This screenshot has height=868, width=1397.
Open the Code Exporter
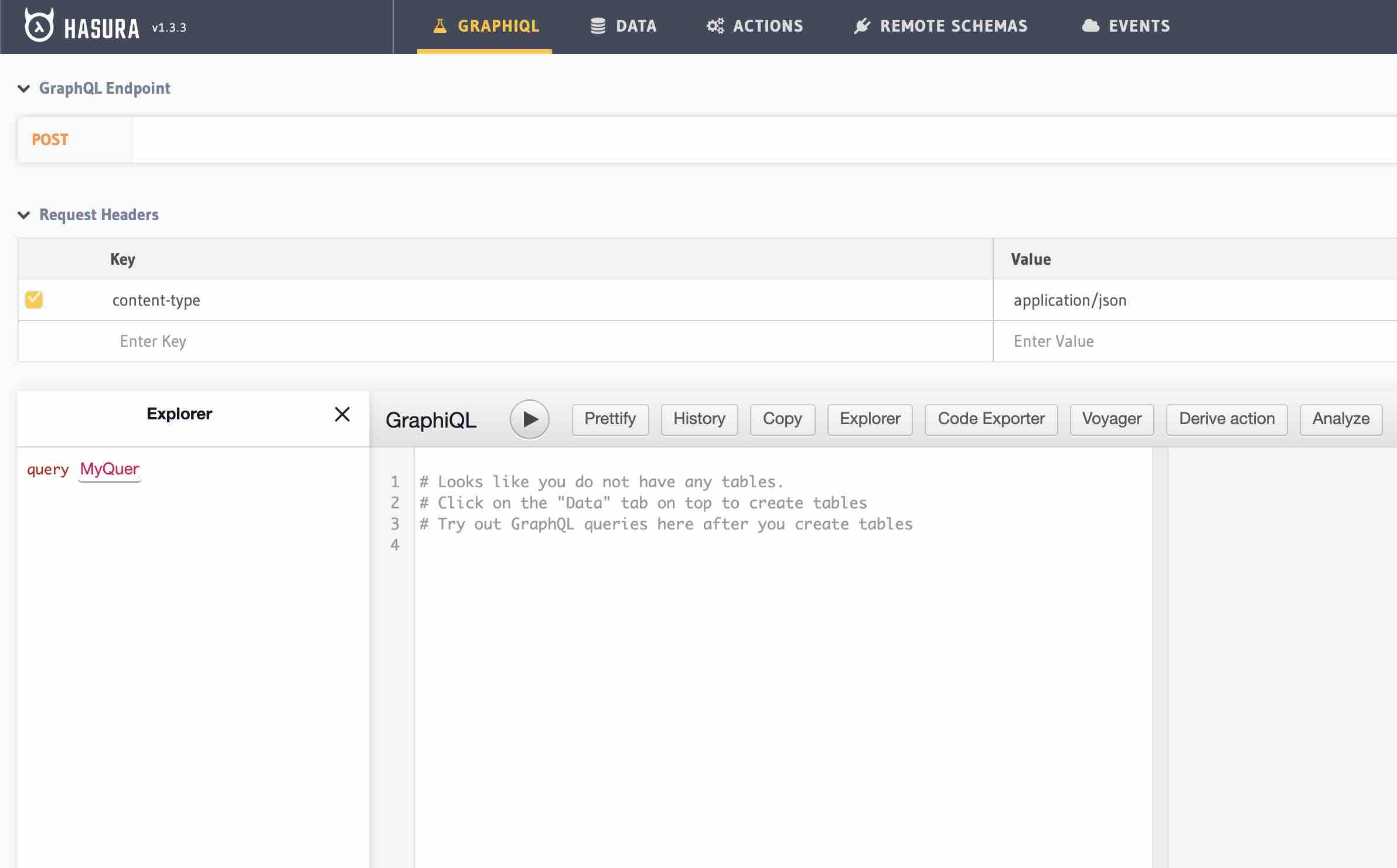click(991, 419)
